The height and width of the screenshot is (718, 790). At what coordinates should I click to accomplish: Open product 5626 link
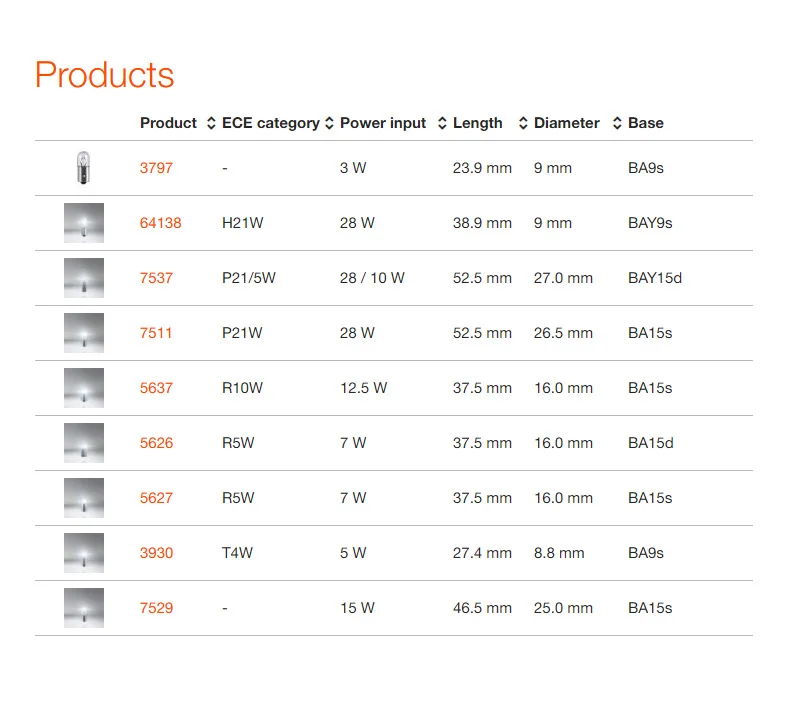(156, 443)
